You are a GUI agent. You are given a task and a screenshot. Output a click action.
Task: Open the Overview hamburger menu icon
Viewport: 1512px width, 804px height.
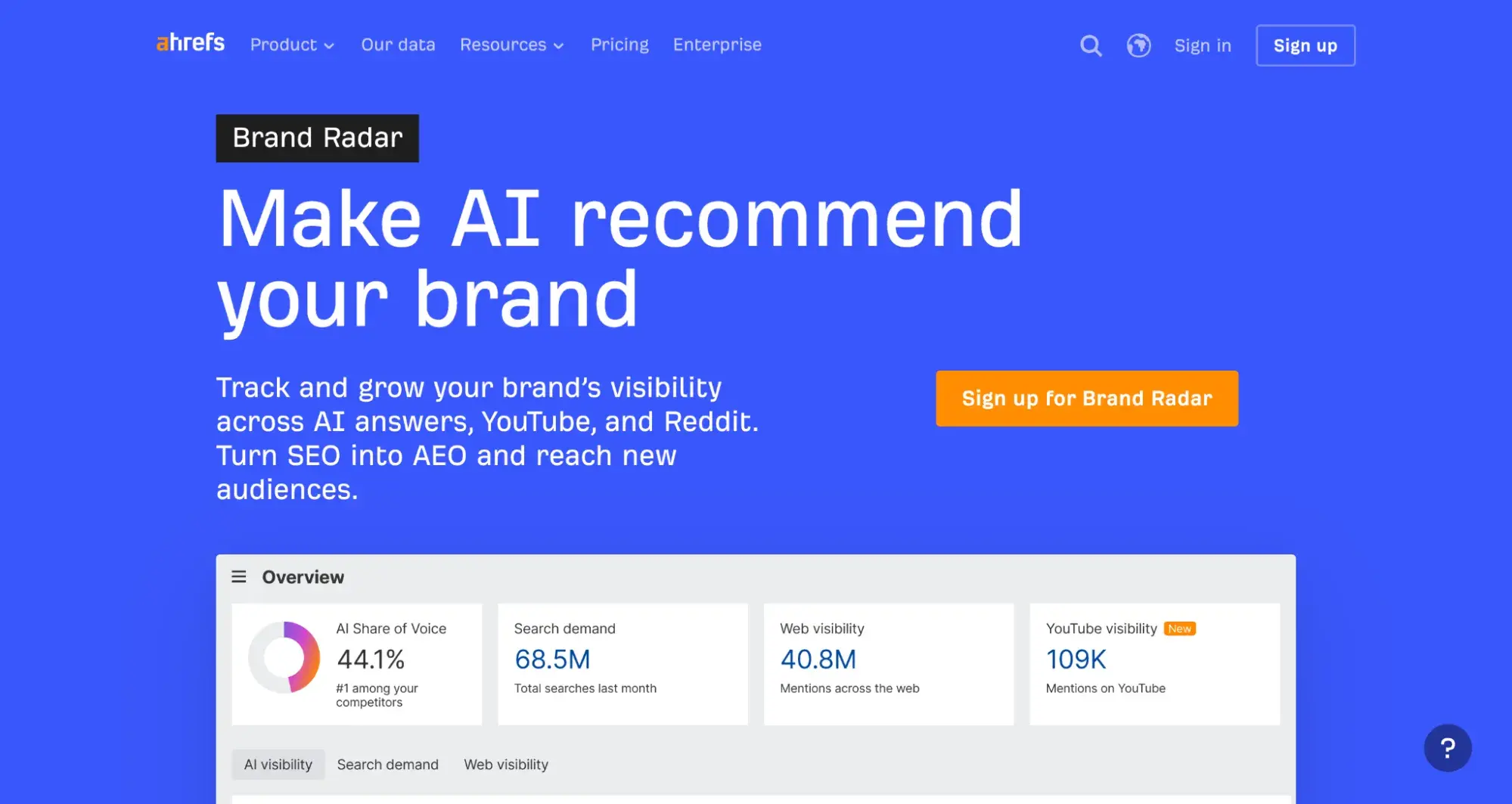239,577
